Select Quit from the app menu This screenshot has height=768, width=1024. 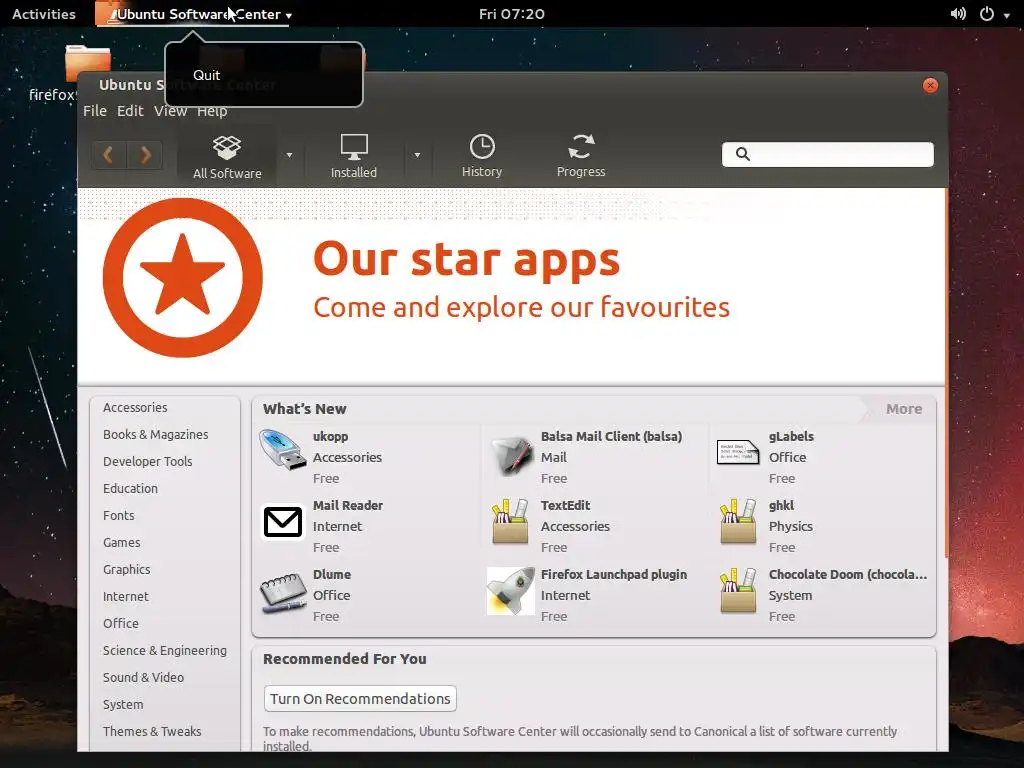coord(206,75)
